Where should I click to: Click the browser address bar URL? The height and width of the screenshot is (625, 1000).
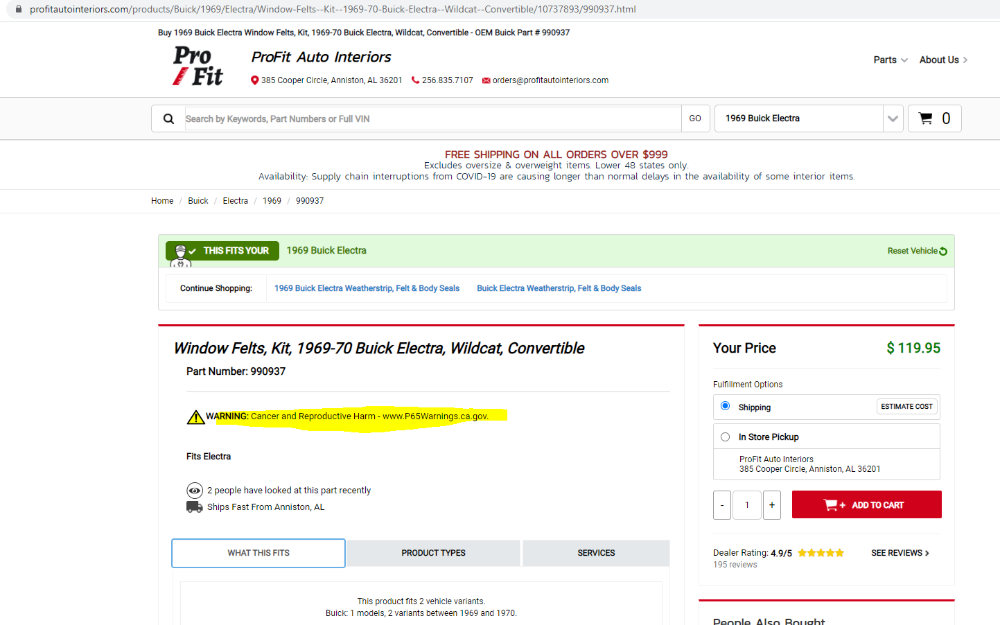pos(333,10)
